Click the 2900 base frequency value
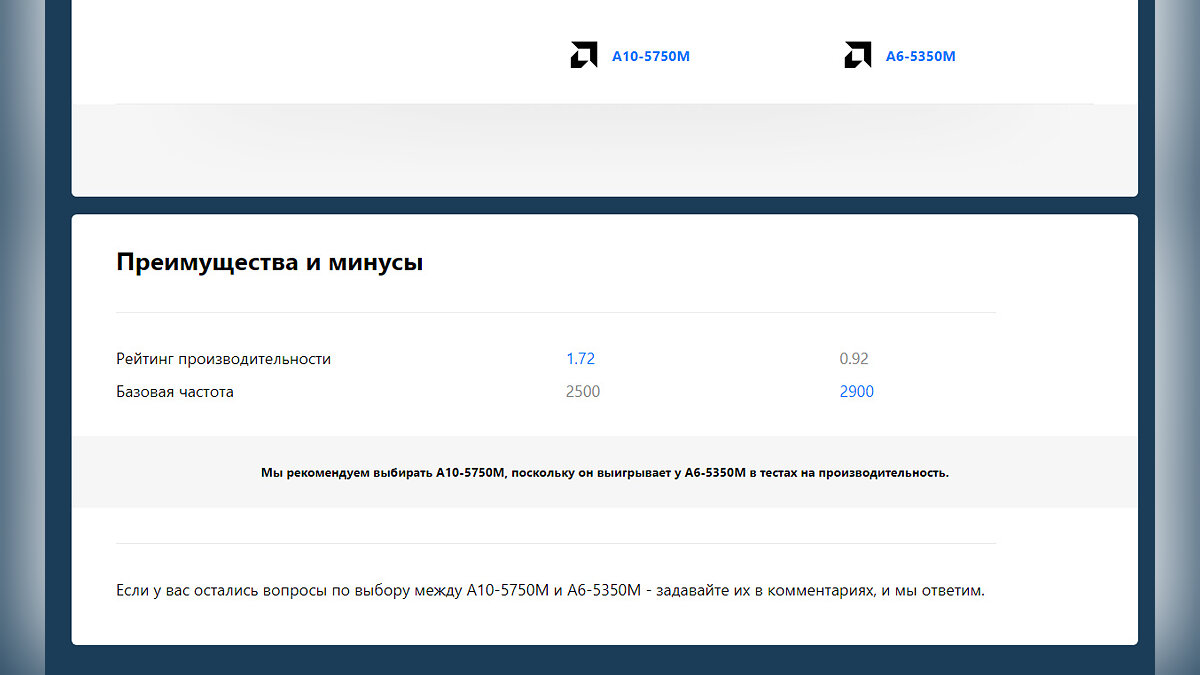The image size is (1200, 675). [x=856, y=392]
